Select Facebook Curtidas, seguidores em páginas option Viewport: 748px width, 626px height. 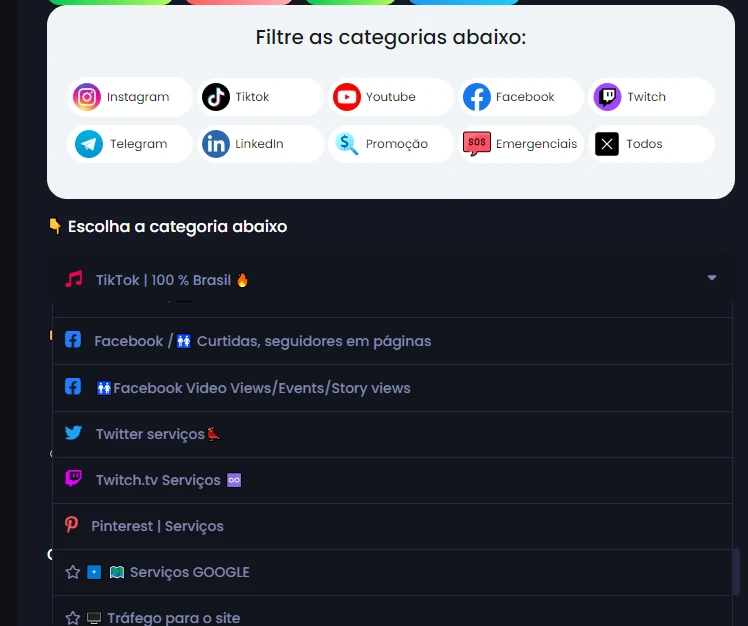(x=392, y=341)
